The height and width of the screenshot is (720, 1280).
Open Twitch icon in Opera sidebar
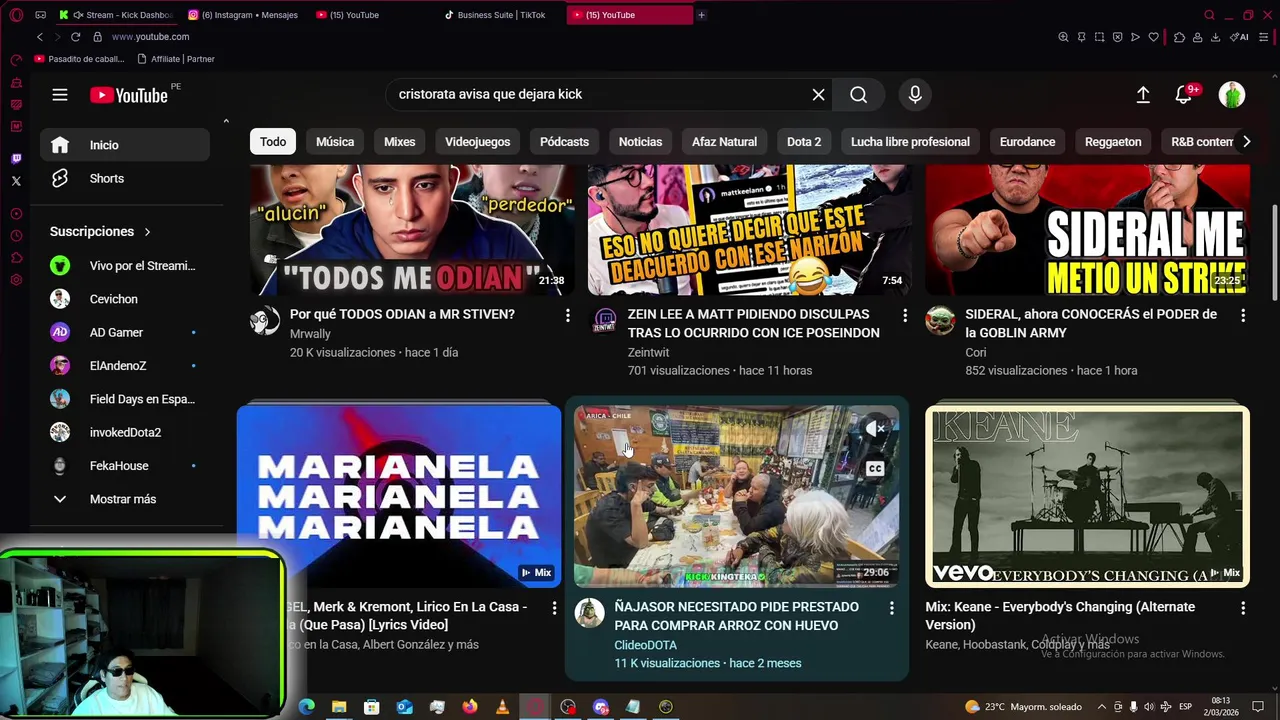point(16,159)
